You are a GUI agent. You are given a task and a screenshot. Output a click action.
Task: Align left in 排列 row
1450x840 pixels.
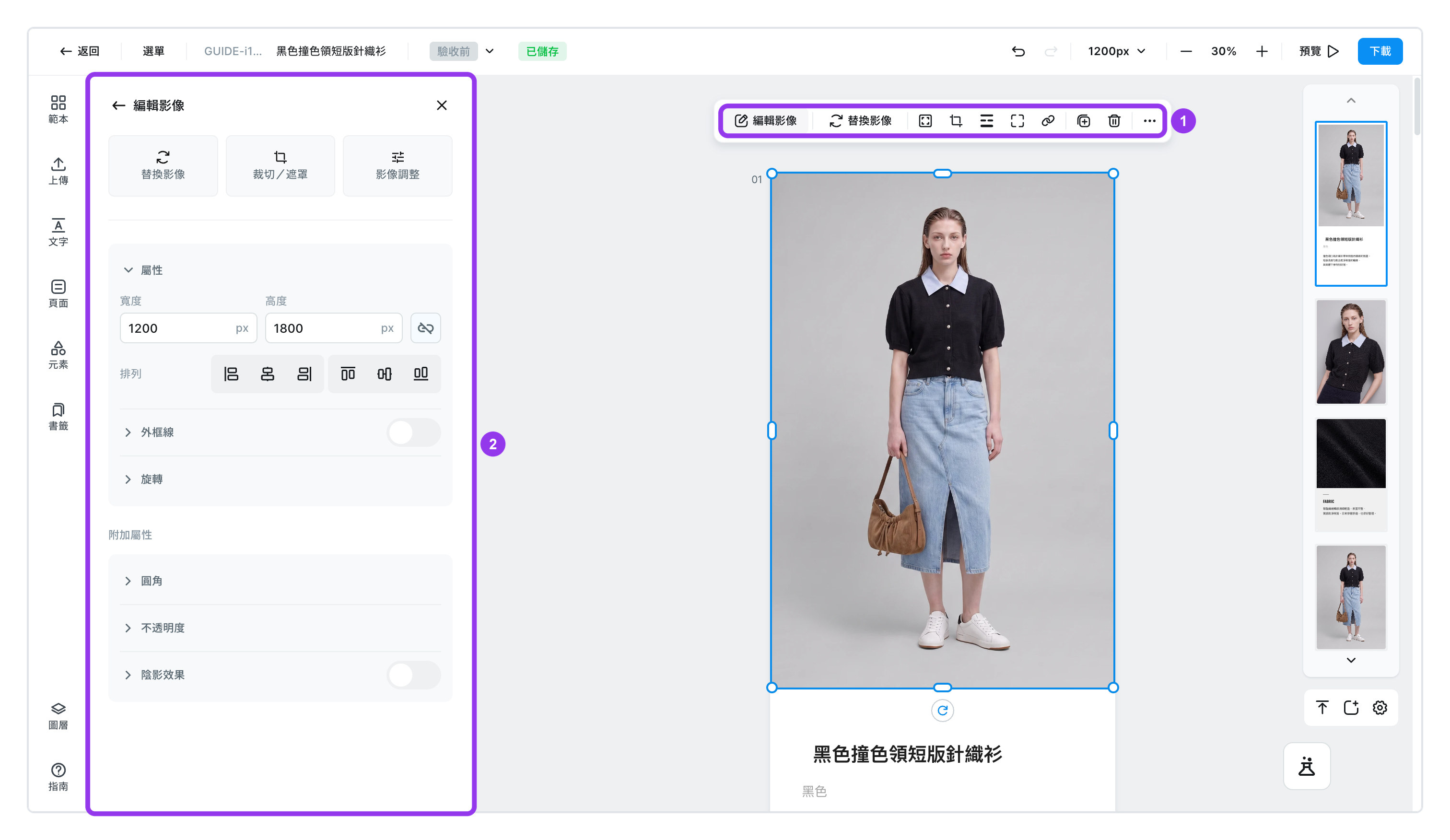click(231, 374)
